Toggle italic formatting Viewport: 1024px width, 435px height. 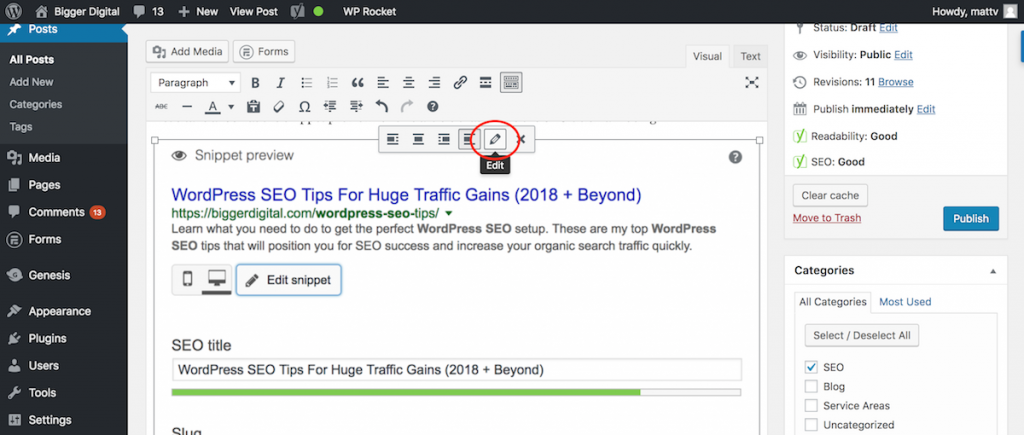tap(281, 83)
